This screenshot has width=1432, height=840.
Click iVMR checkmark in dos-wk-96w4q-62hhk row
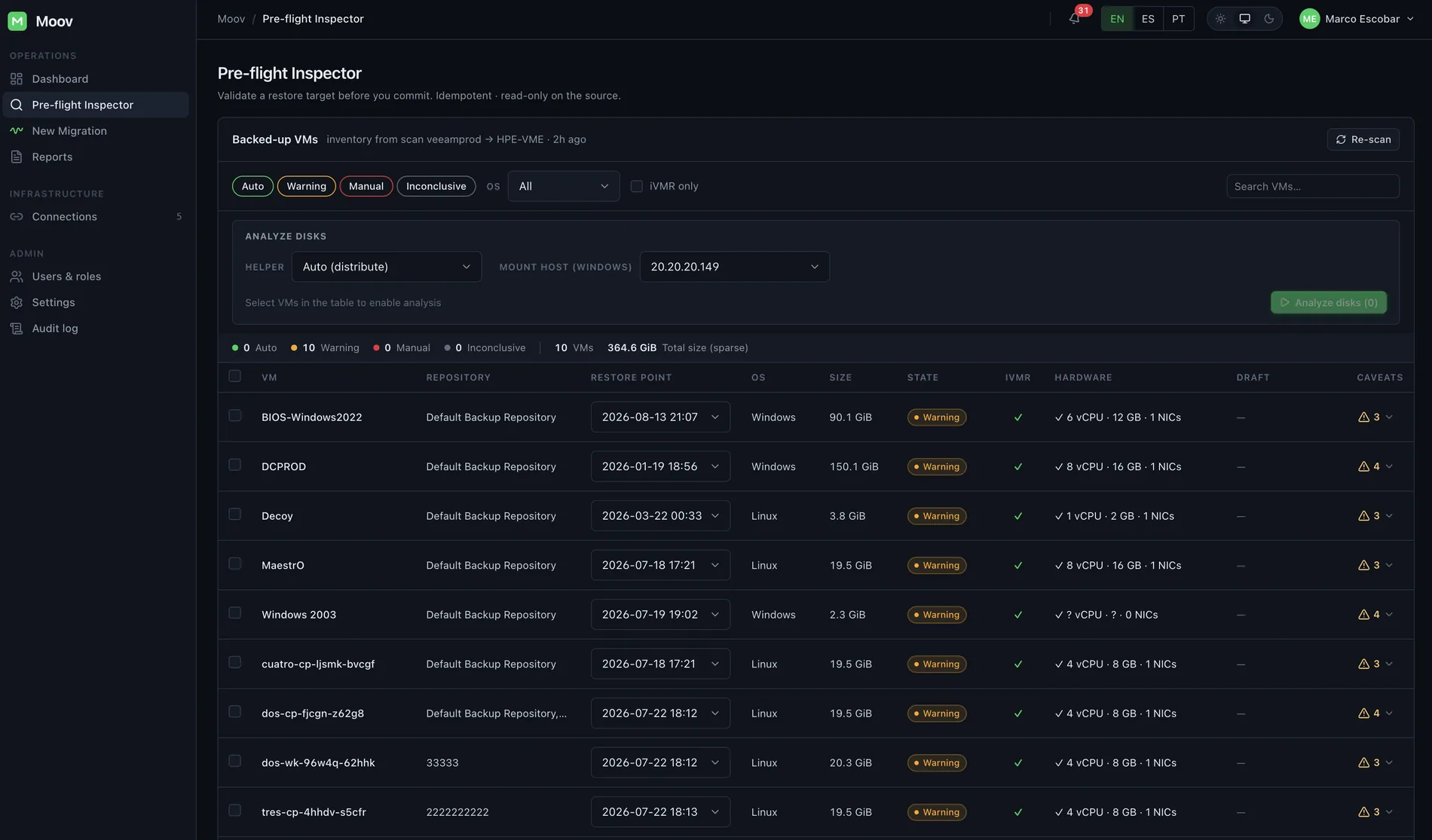point(1018,763)
